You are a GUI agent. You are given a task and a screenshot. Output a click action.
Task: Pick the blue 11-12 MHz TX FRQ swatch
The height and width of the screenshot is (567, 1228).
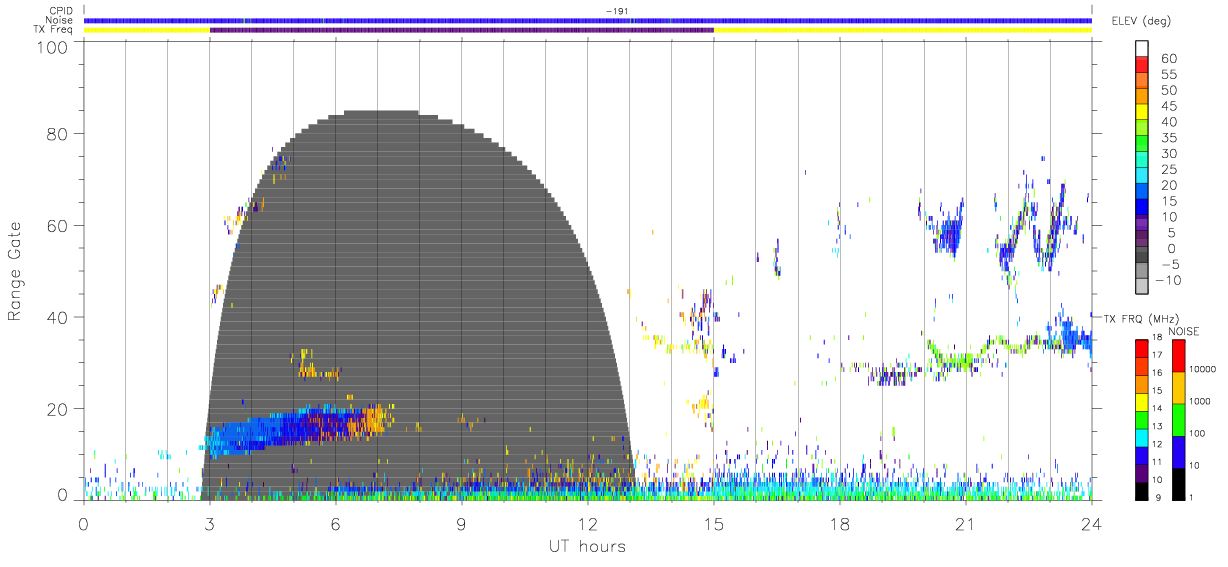pyautogui.click(x=1143, y=456)
